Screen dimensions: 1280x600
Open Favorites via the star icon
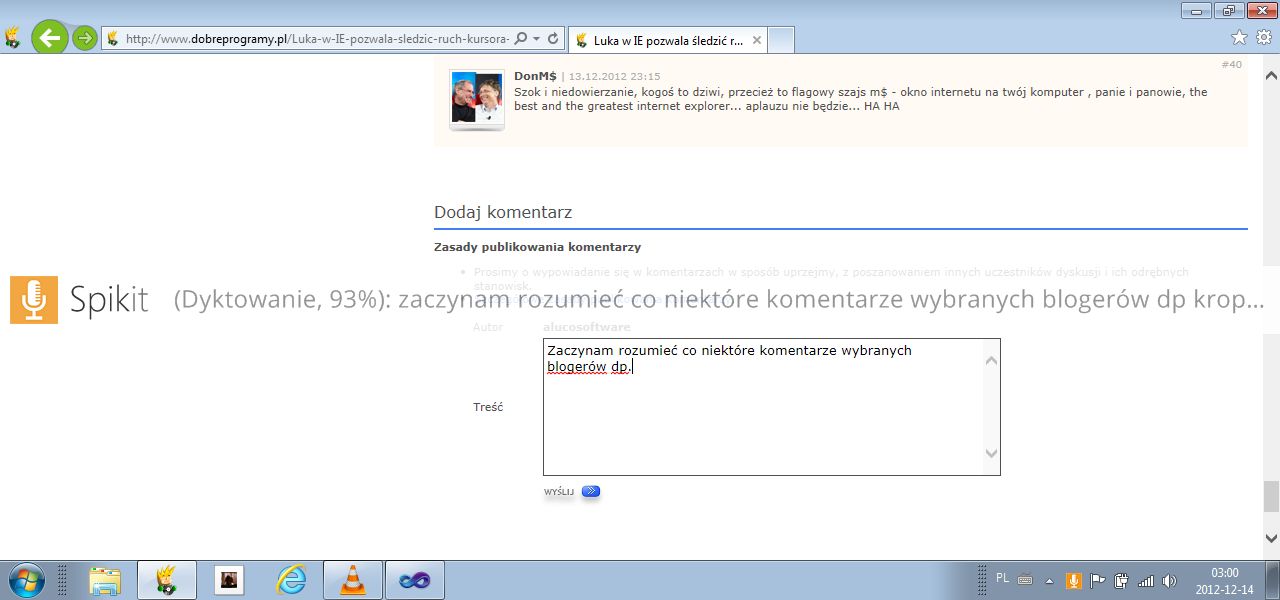pyautogui.click(x=1239, y=37)
